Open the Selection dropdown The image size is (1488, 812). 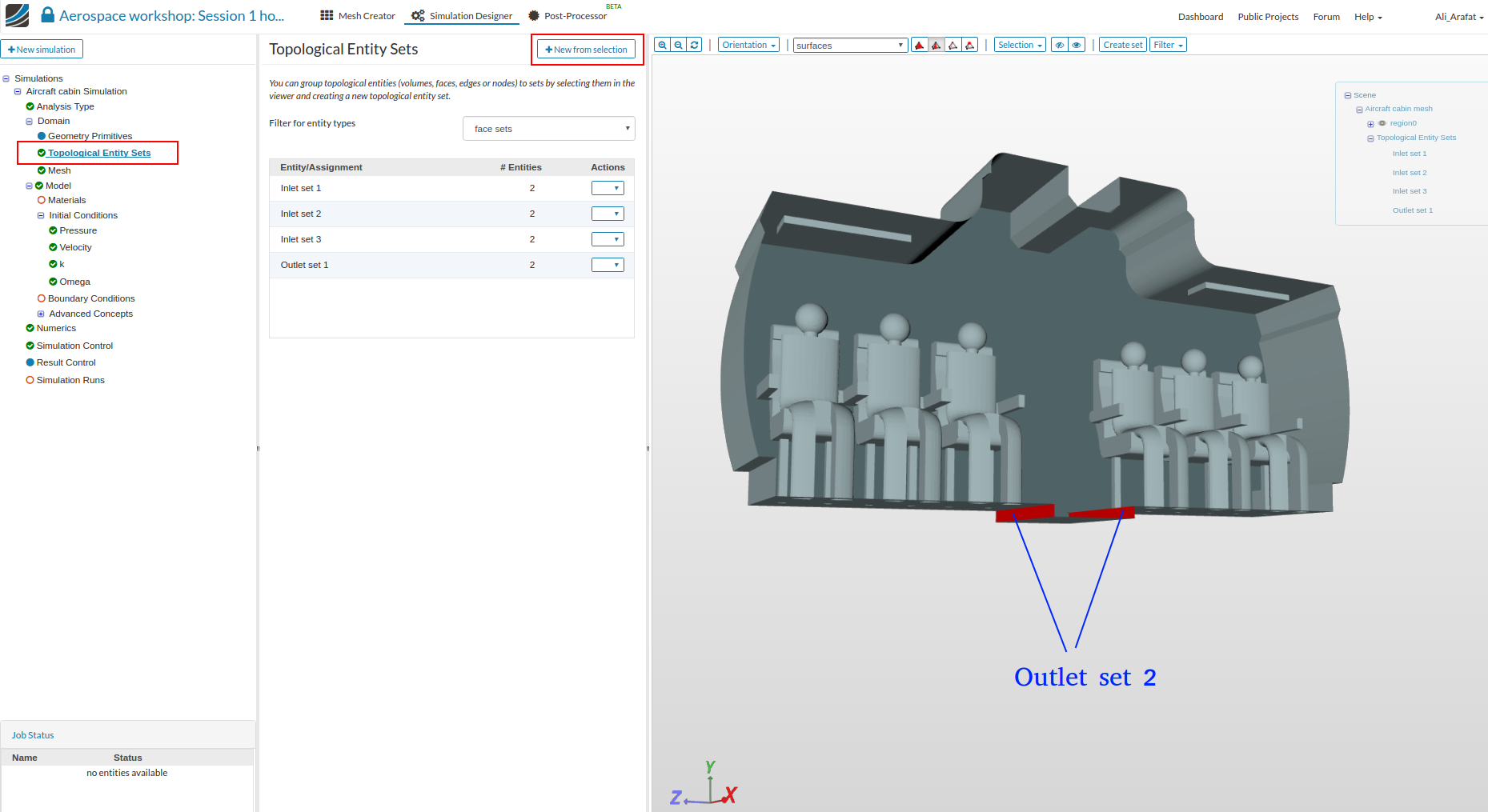tap(1020, 46)
